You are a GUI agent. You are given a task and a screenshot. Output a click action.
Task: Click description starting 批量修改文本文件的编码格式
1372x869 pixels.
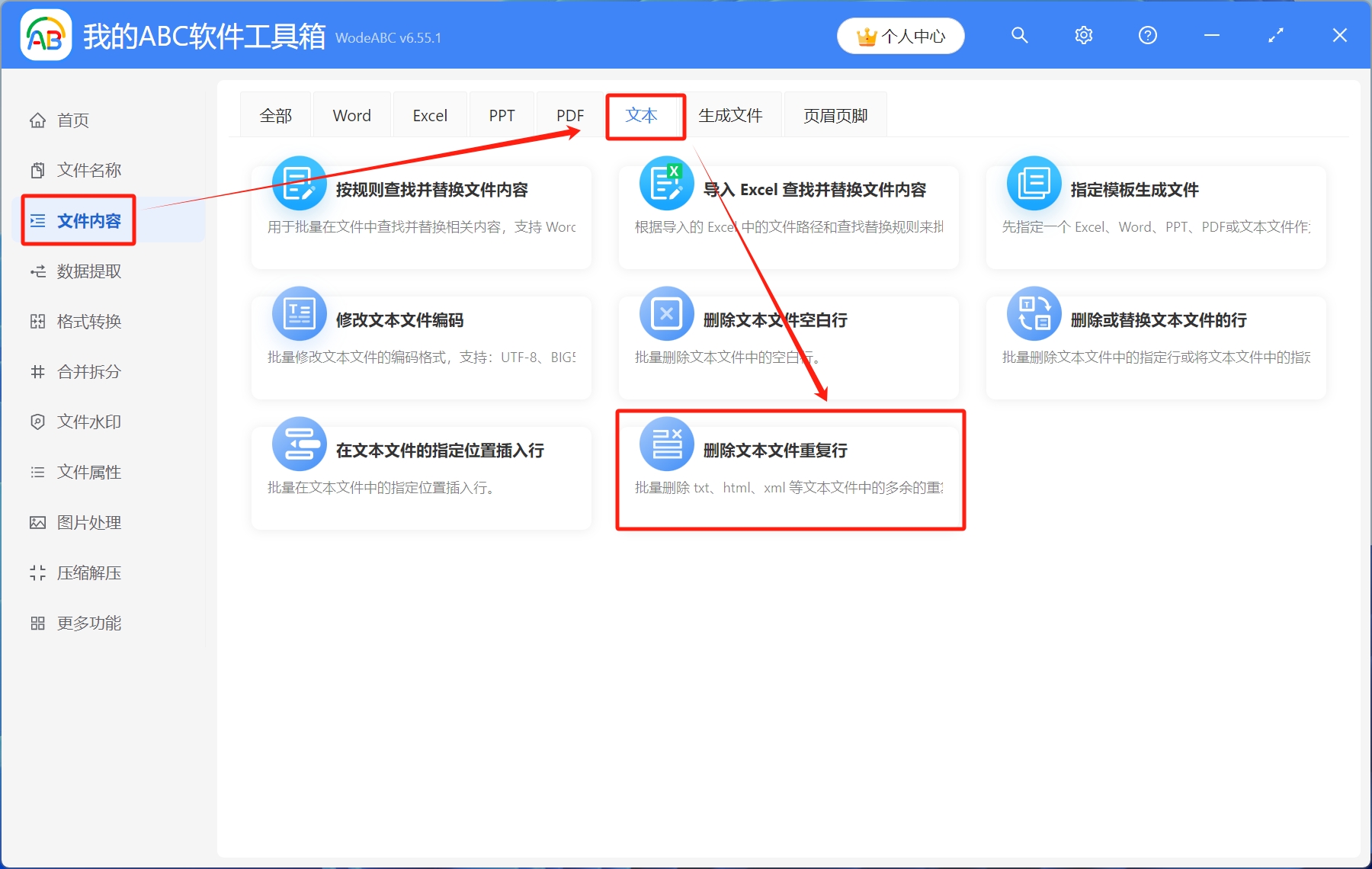coord(422,358)
